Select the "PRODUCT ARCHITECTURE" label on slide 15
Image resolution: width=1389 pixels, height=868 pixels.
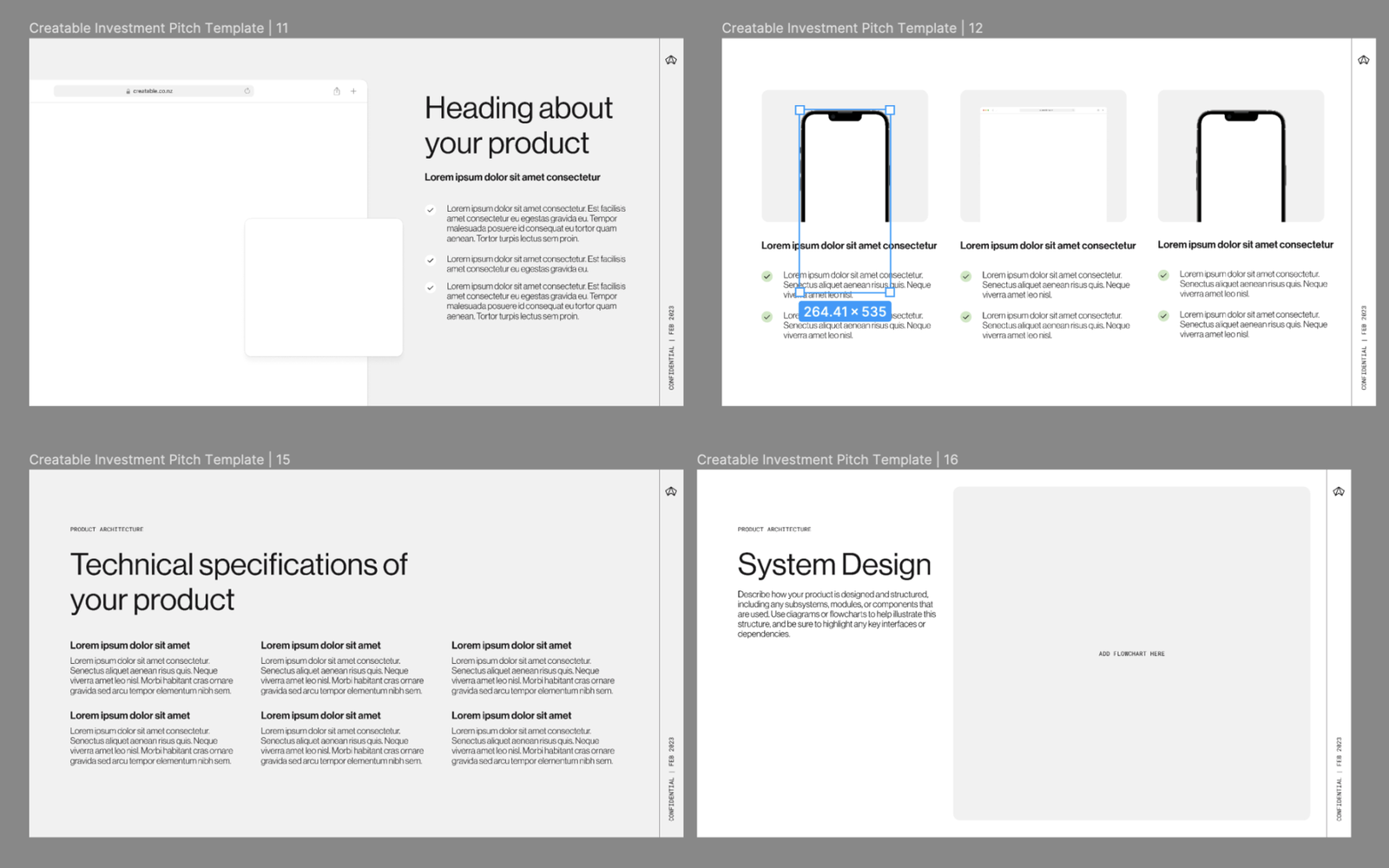tap(107, 529)
